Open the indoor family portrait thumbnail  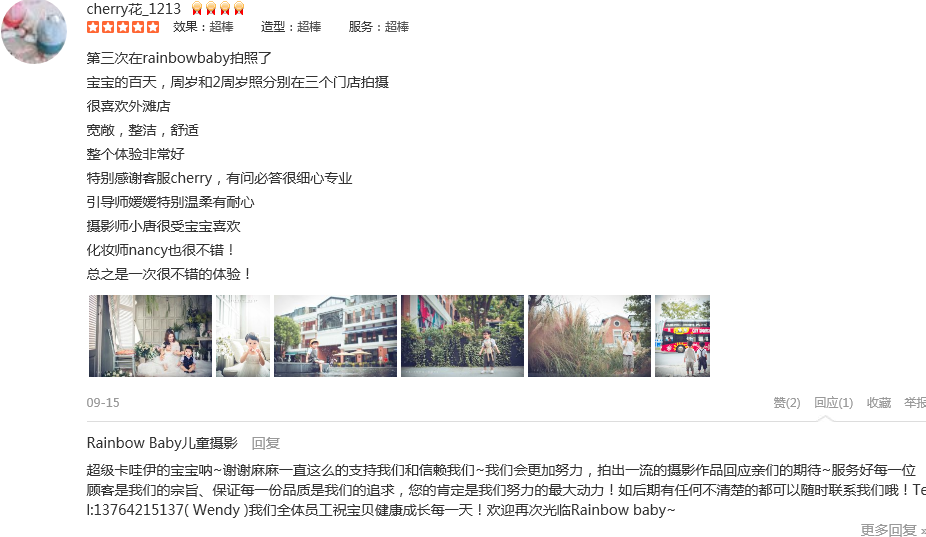pyautogui.click(x=150, y=336)
